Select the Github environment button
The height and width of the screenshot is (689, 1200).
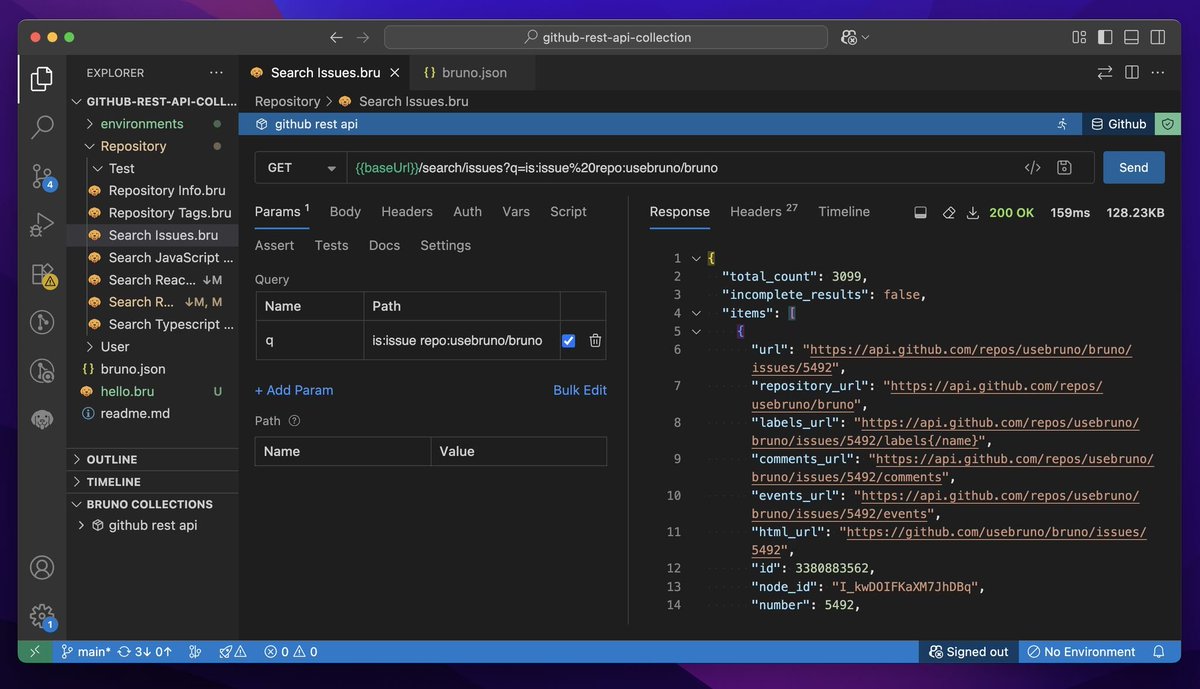1118,124
